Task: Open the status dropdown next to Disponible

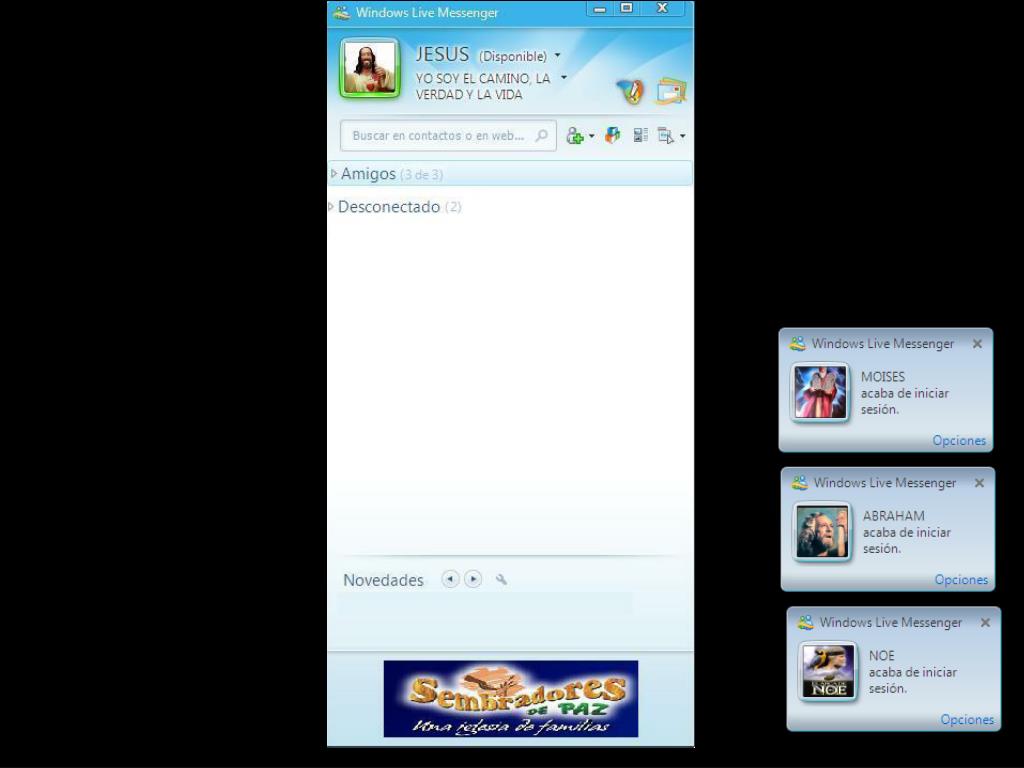Action: point(558,56)
